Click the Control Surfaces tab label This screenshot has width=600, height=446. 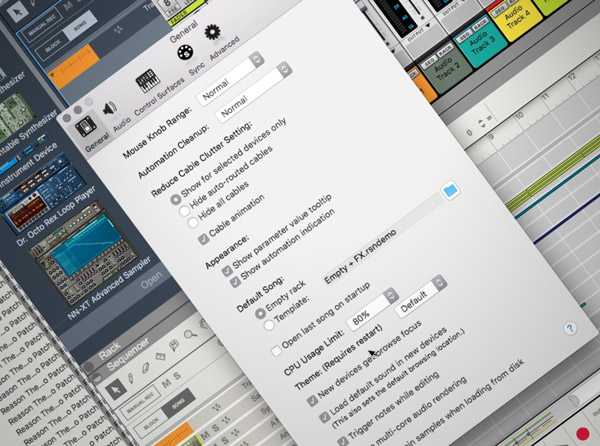pyautogui.click(x=159, y=97)
